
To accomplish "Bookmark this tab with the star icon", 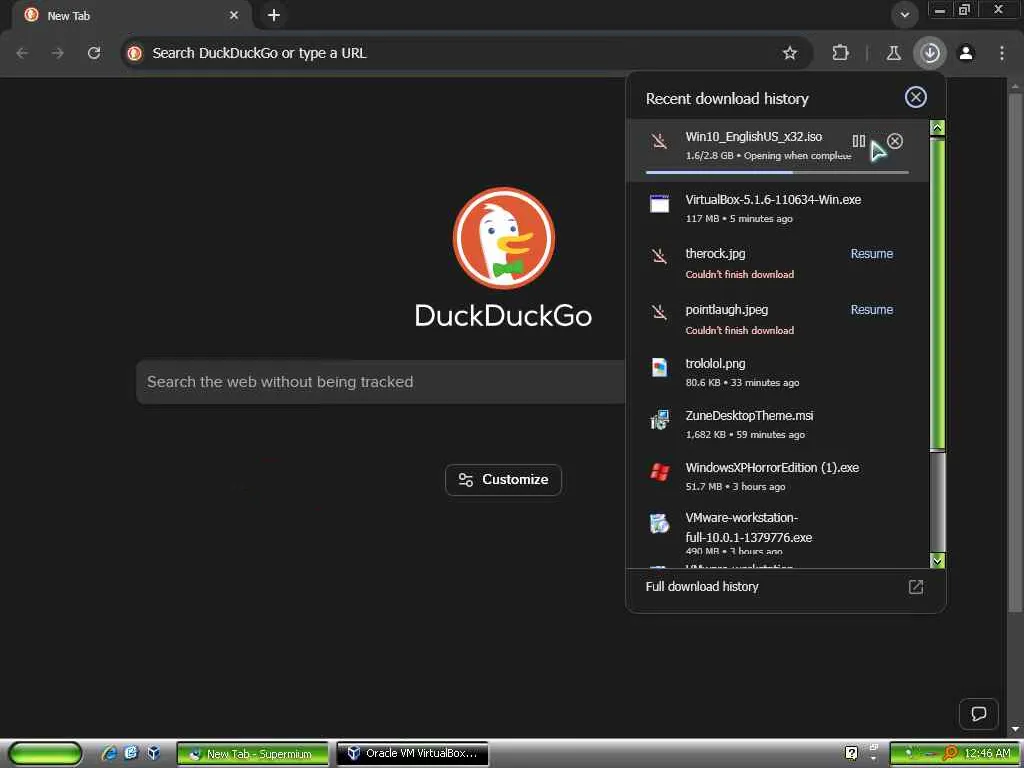I will 790,53.
